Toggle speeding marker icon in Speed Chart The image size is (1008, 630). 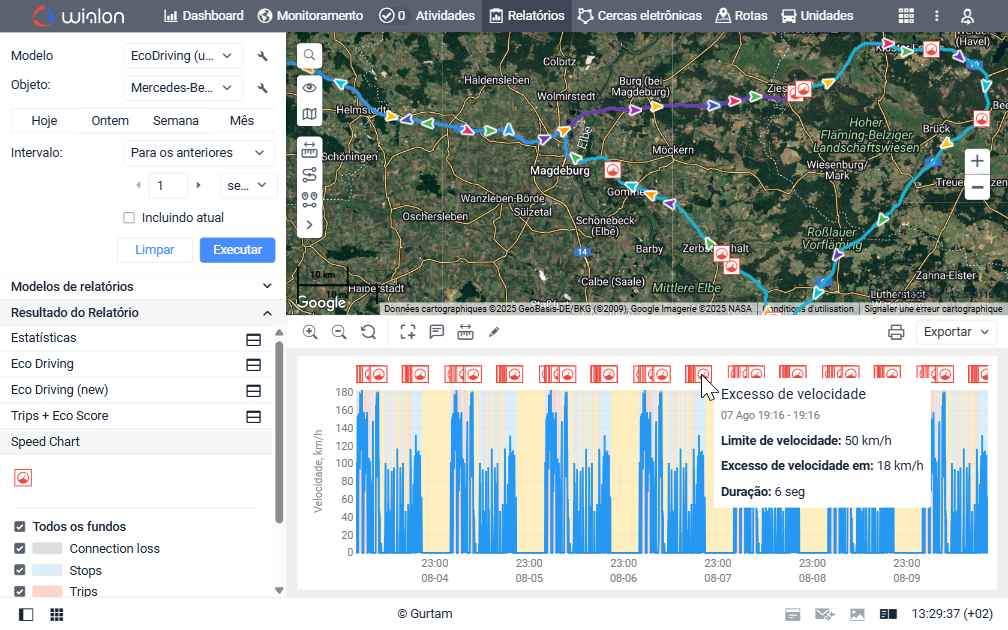(23, 478)
